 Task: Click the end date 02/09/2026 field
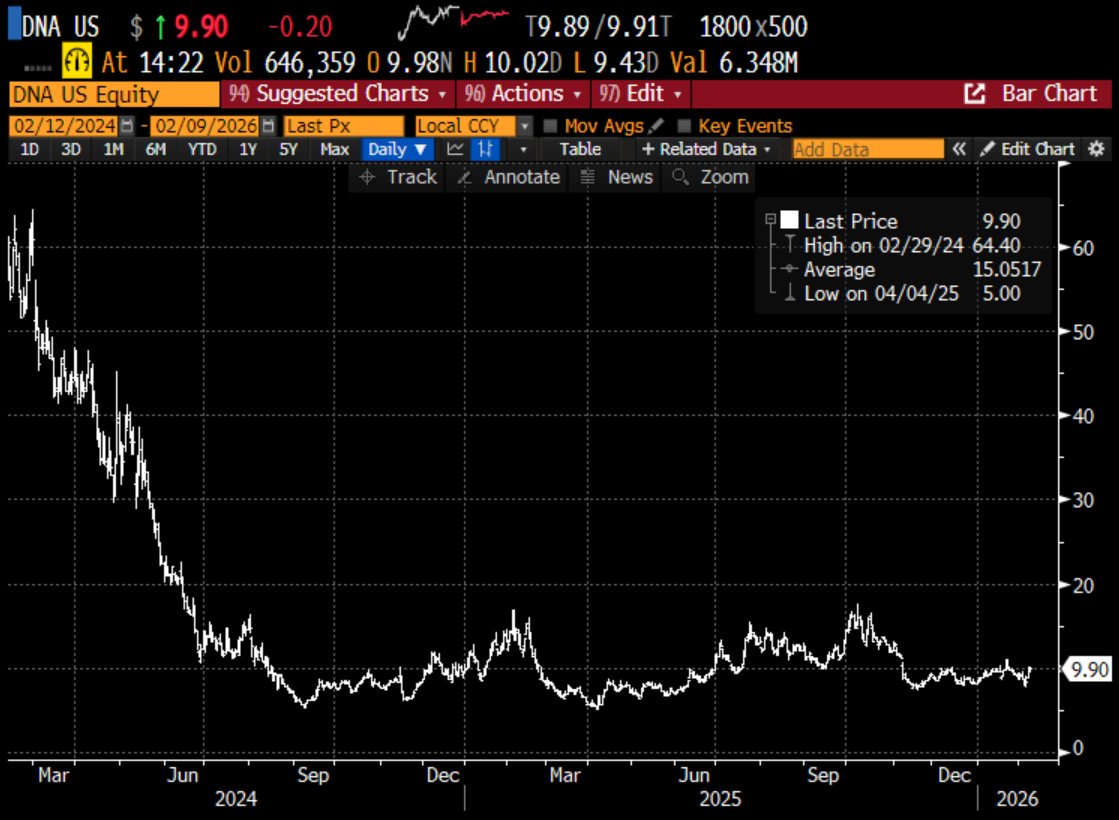point(206,126)
